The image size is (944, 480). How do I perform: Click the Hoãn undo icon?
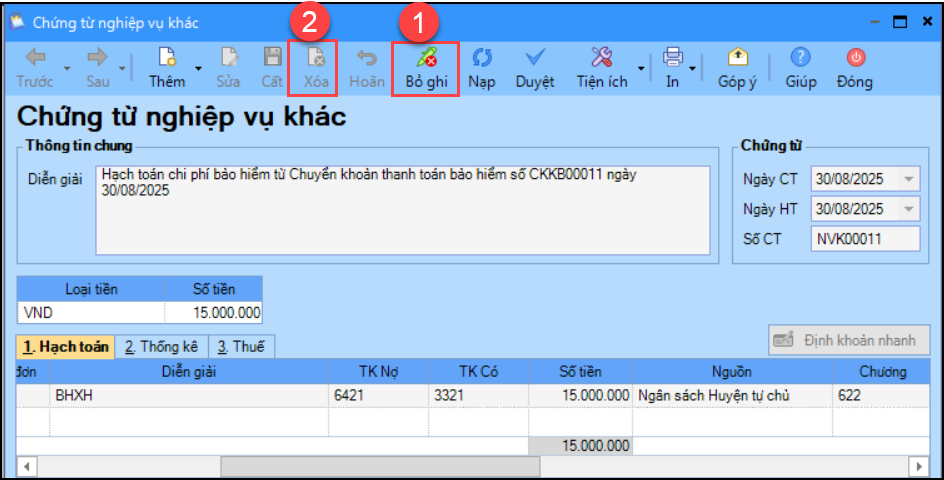pos(367,58)
